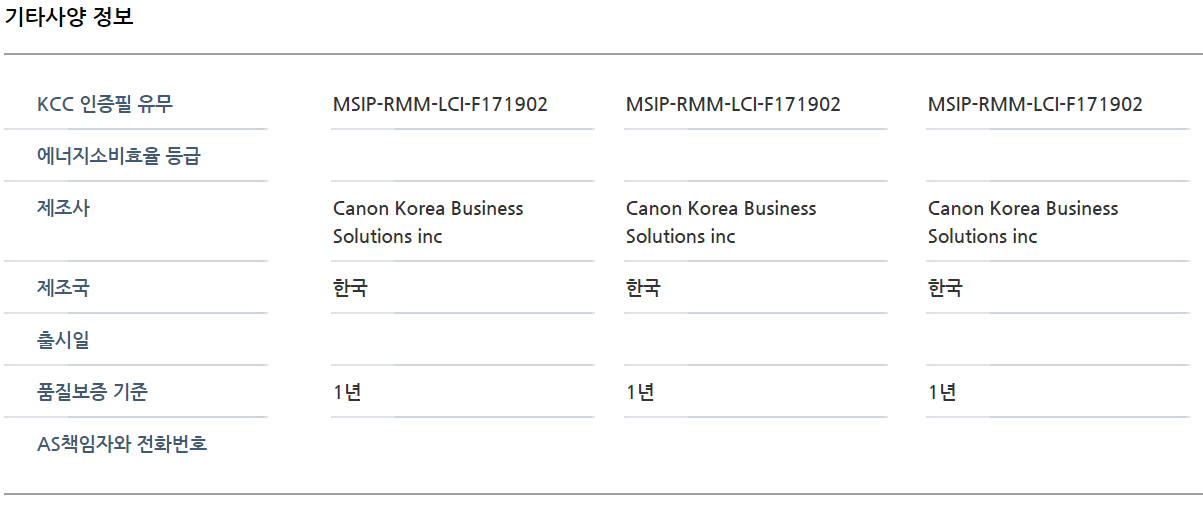The image size is (1203, 505).
Task: Click MSIP-RMM-LCI-F171902 in the last product column
Action: [x=1035, y=104]
